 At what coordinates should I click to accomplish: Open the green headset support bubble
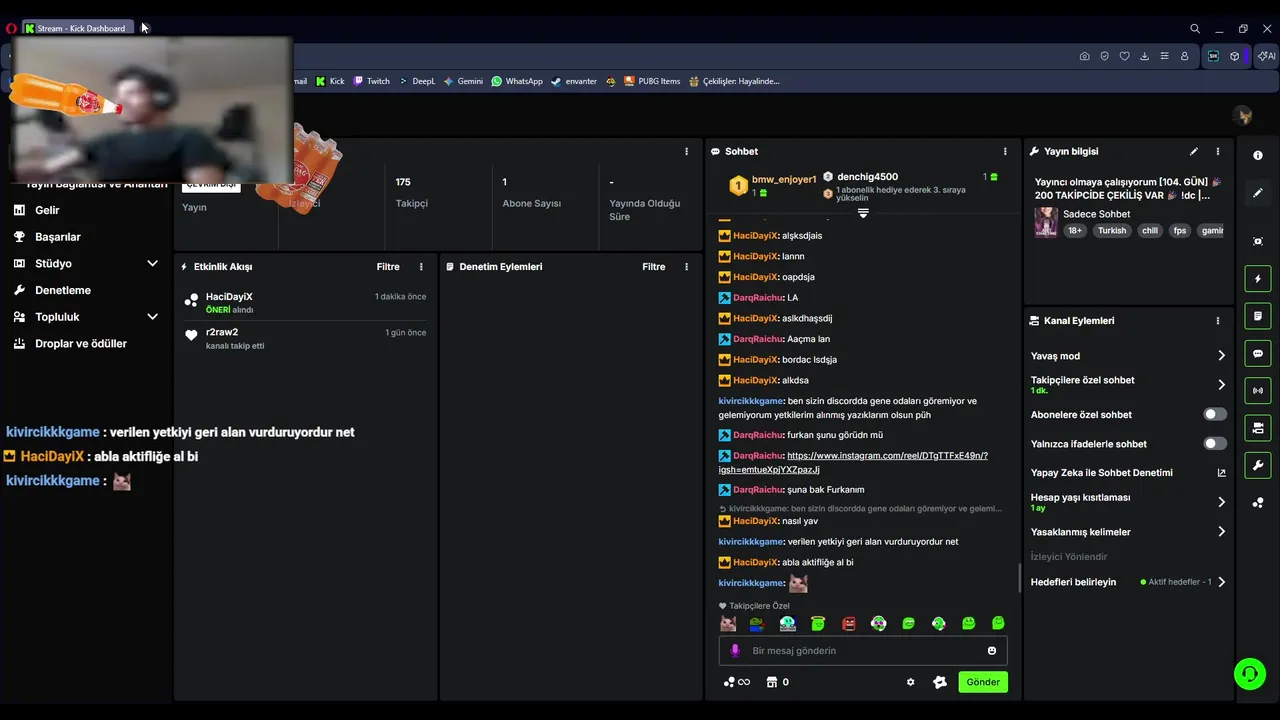click(x=1249, y=674)
